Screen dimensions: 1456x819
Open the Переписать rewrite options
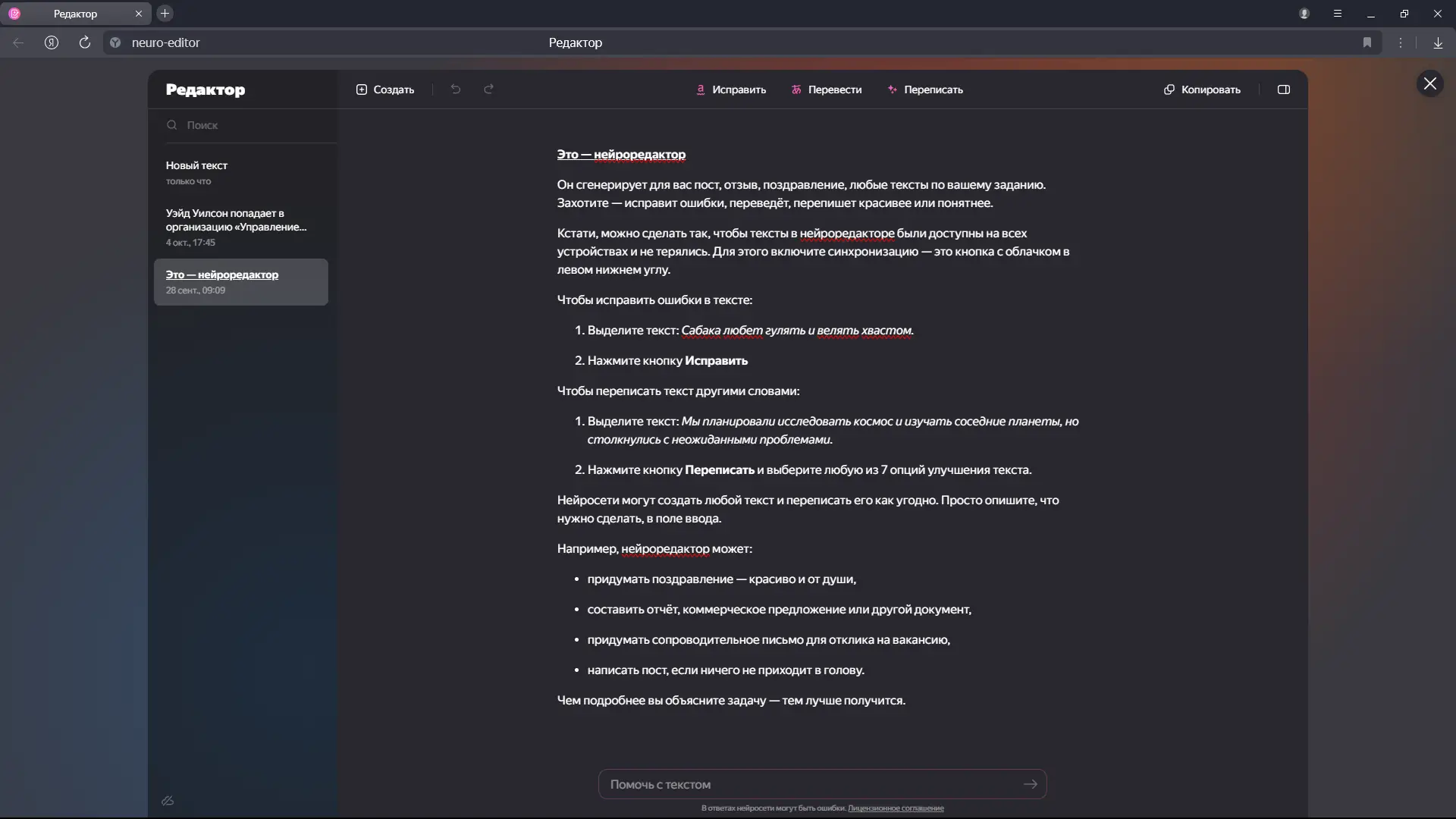(925, 89)
